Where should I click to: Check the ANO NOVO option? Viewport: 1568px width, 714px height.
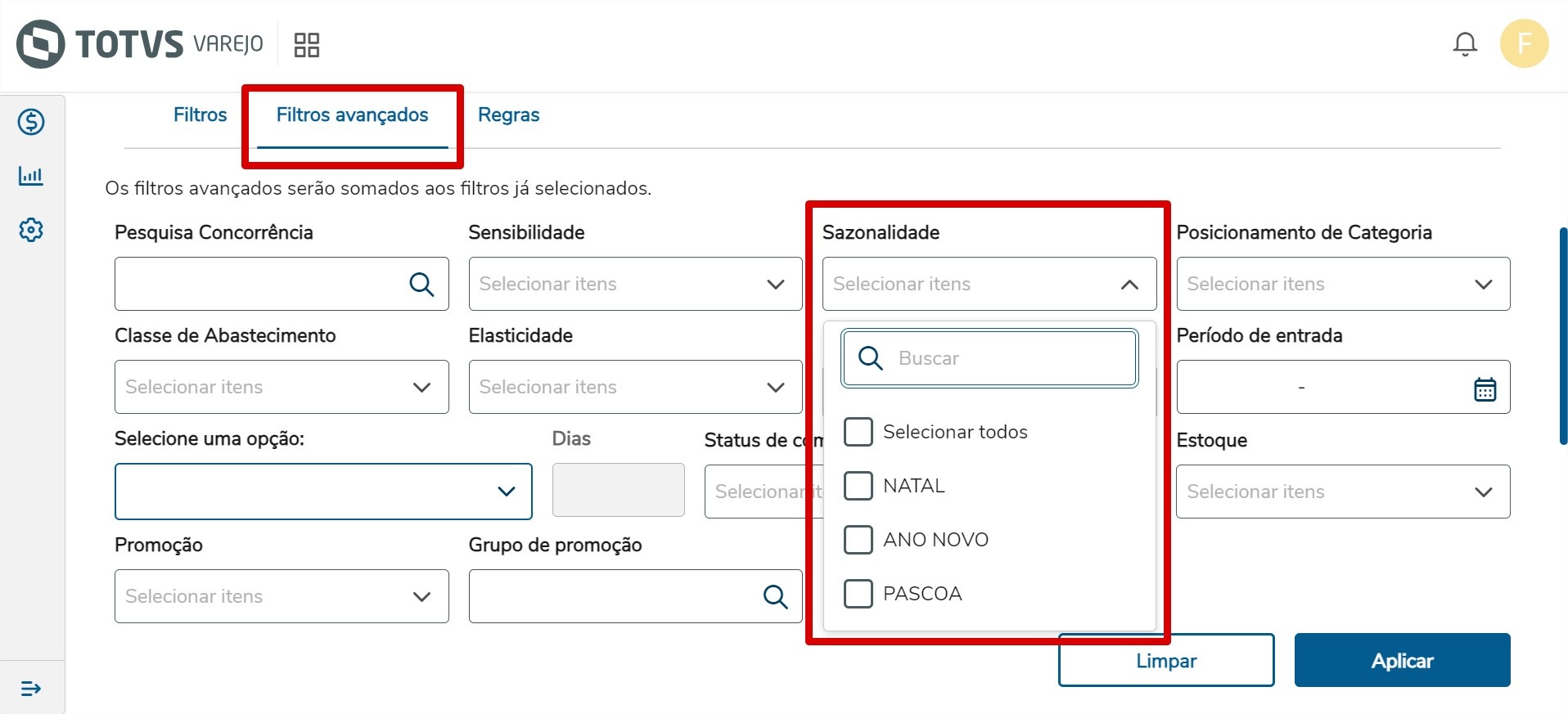tap(858, 540)
